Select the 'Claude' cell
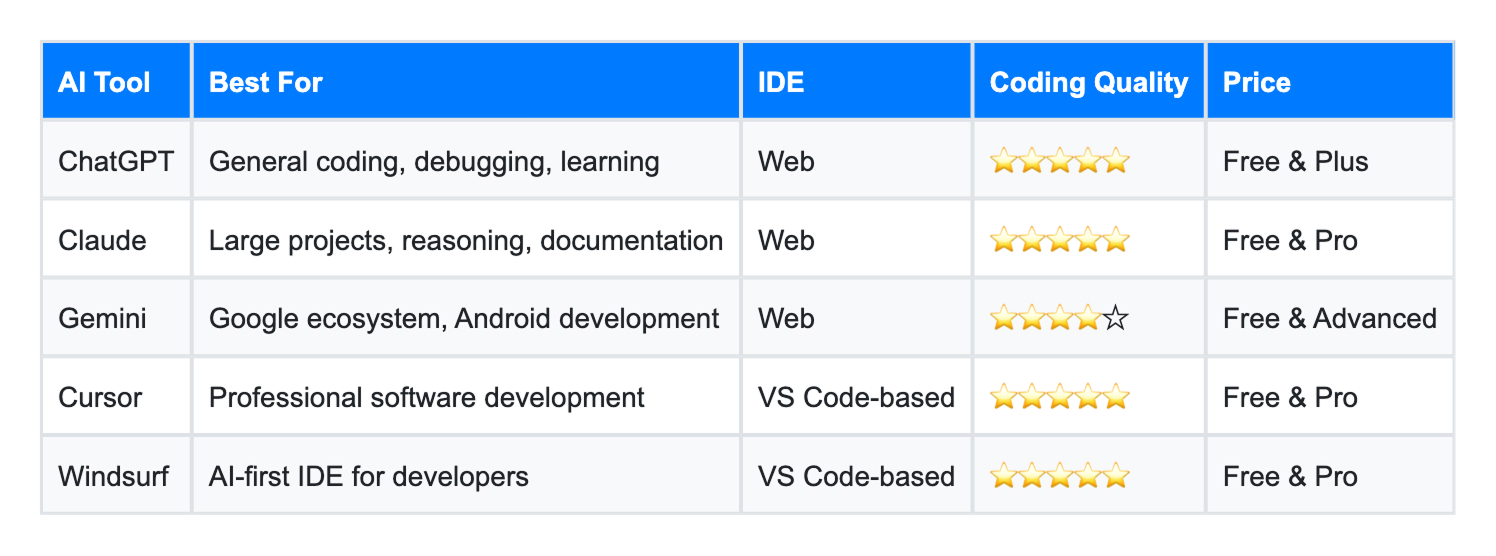Viewport: 1496px width, 556px height. [x=116, y=239]
